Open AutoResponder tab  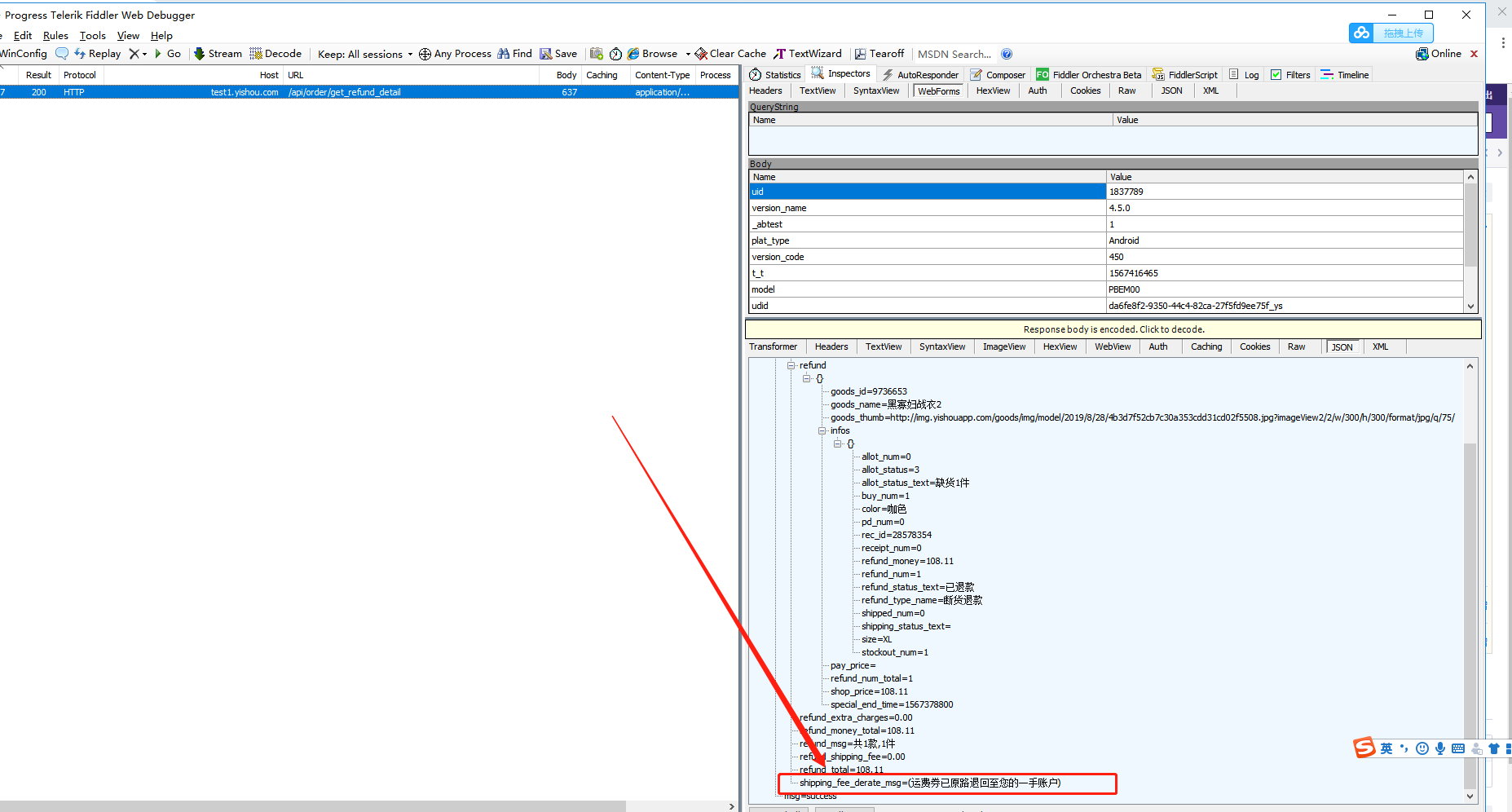[x=920, y=75]
